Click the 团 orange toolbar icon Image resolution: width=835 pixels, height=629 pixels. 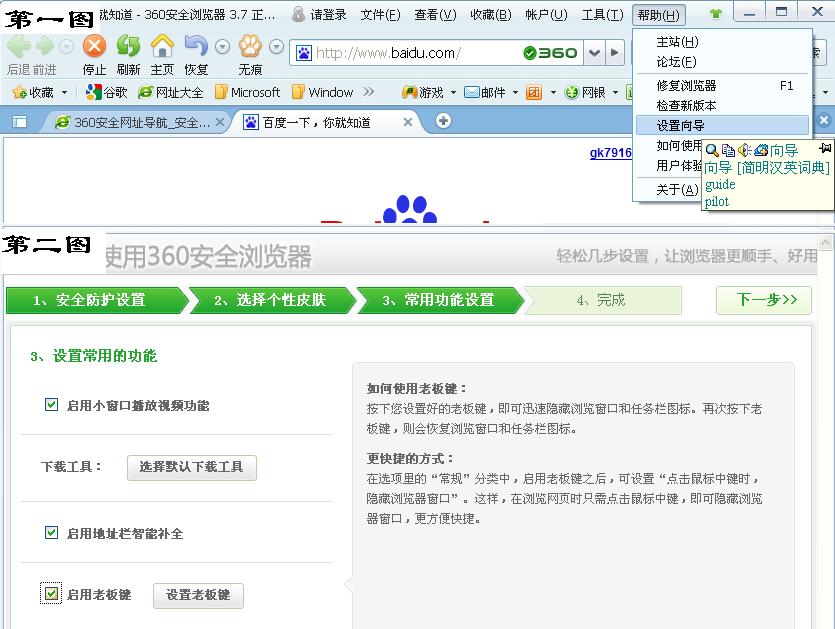534,92
